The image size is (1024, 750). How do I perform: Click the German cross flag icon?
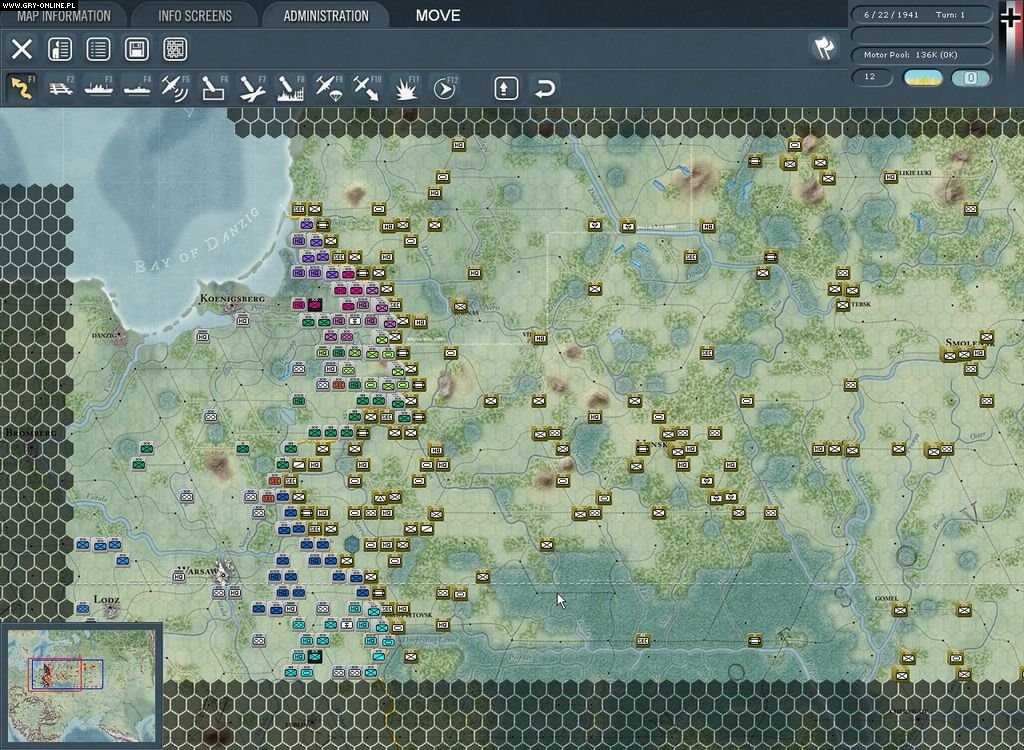(x=1010, y=18)
